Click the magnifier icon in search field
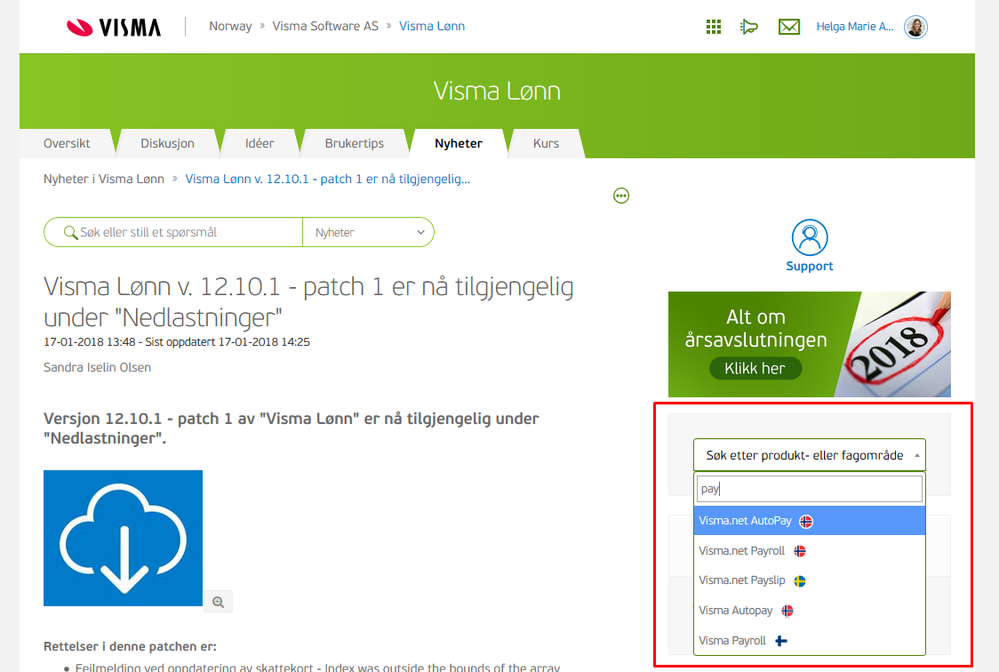 pos(70,232)
